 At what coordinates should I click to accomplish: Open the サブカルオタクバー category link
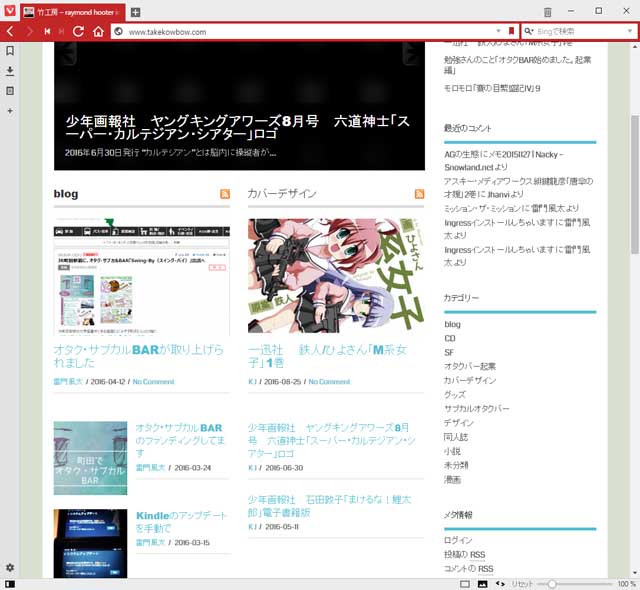[x=477, y=408]
